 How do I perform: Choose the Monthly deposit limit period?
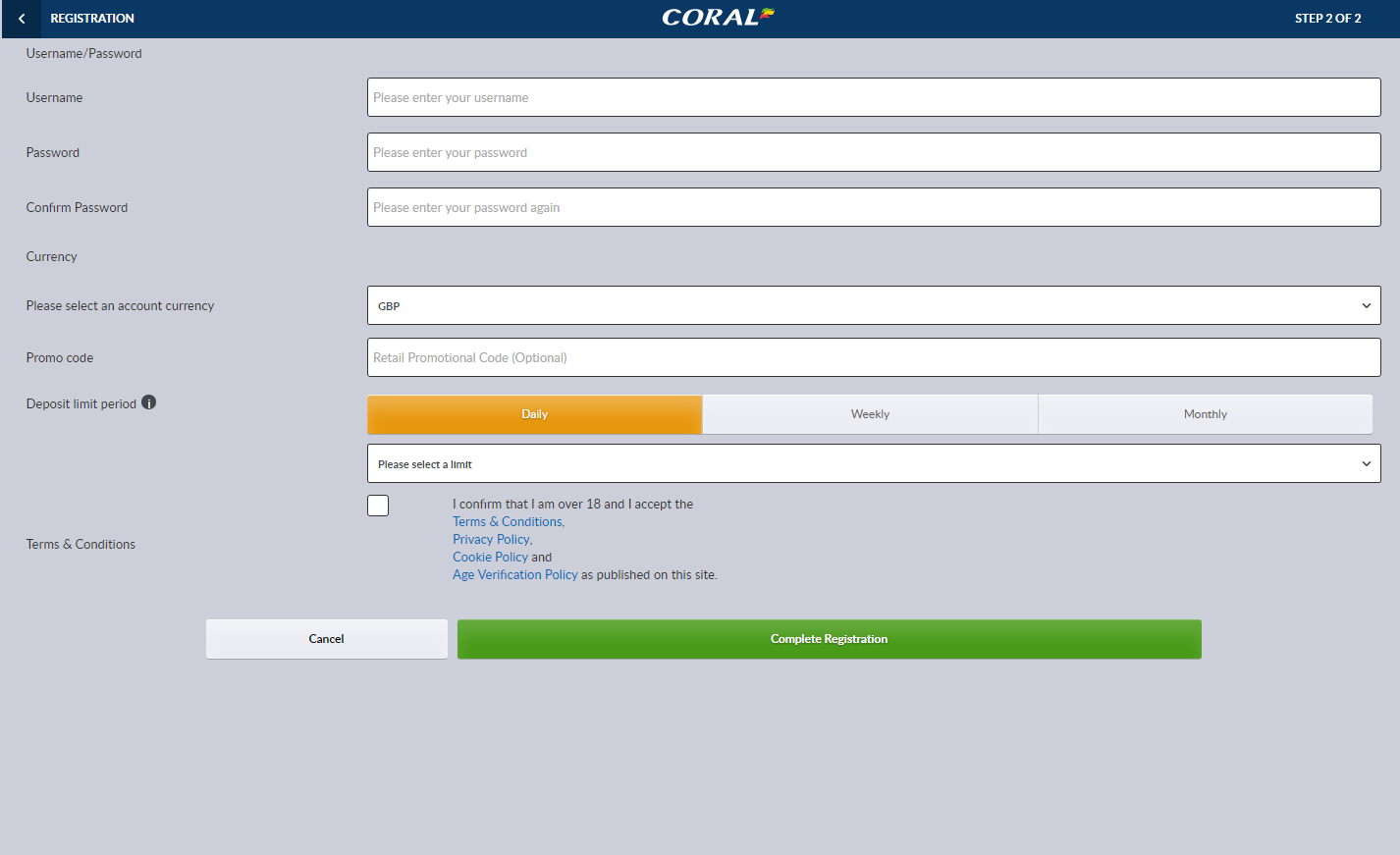(x=1205, y=414)
